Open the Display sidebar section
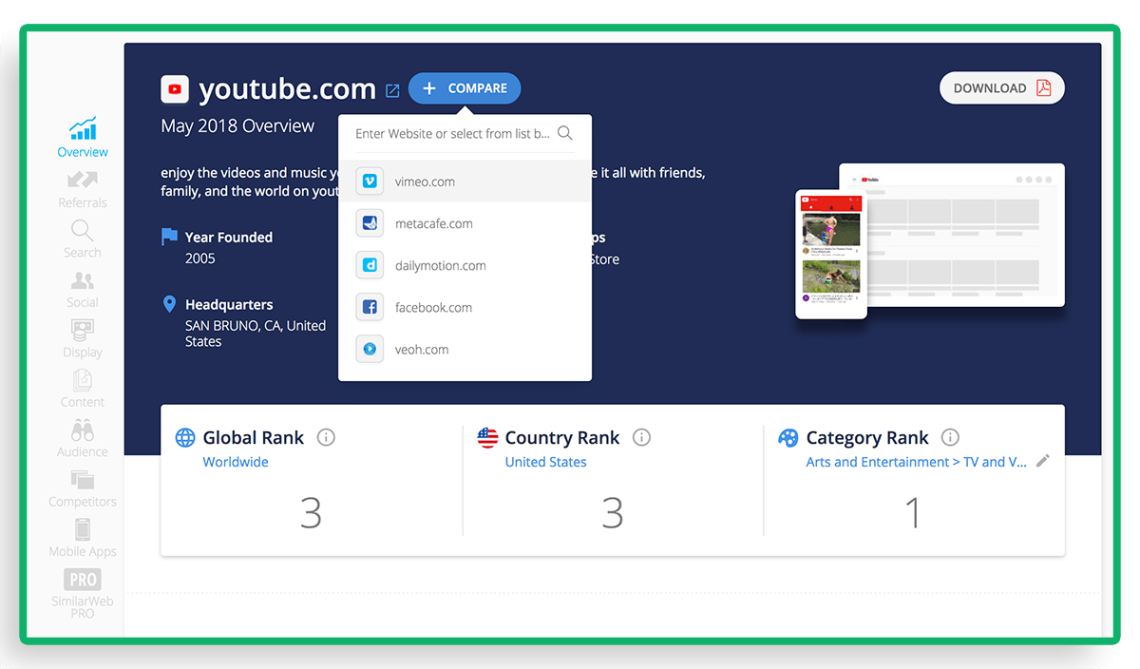The image size is (1140, 669). (82, 339)
